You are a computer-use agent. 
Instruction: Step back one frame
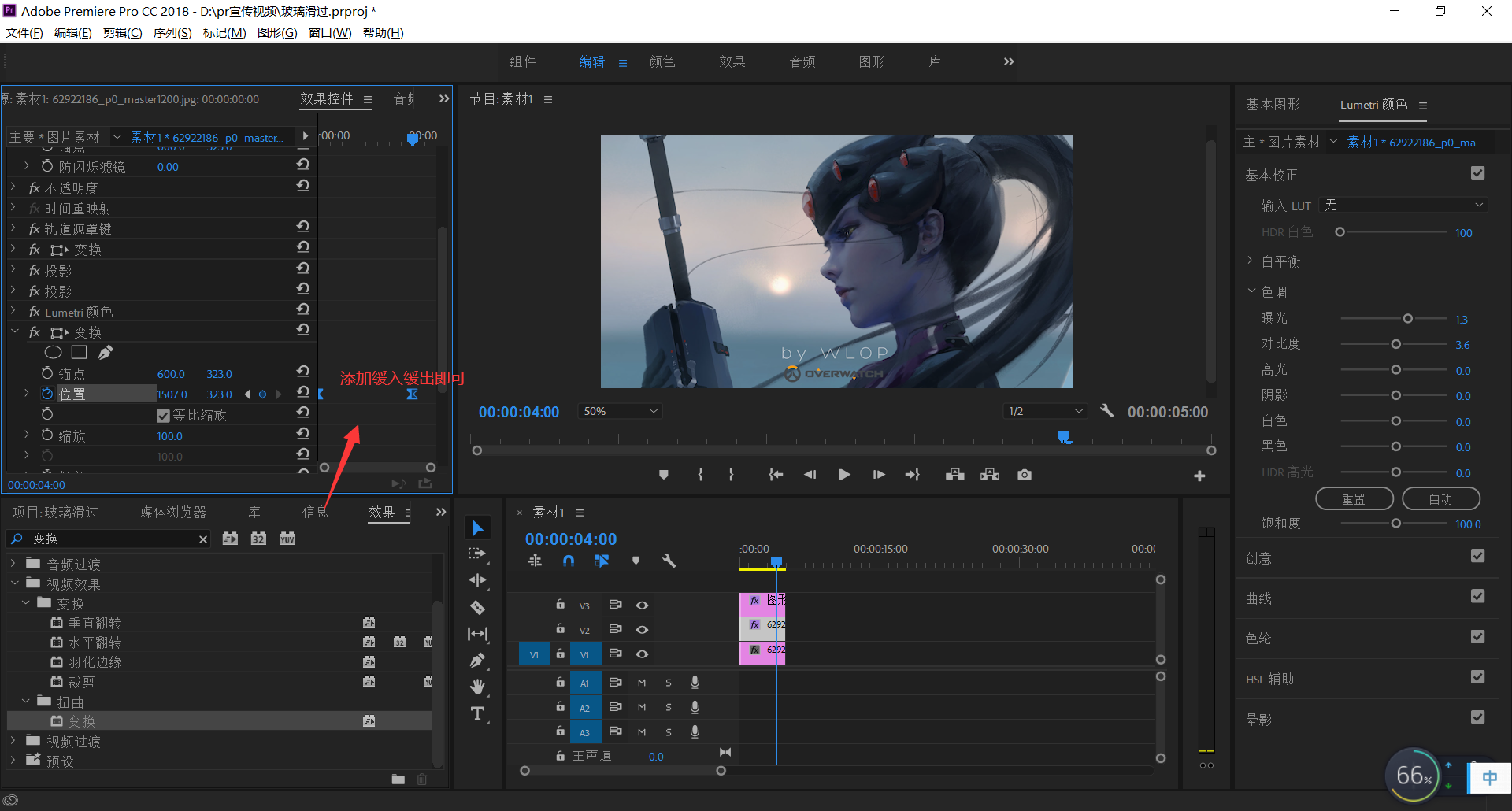[x=810, y=475]
